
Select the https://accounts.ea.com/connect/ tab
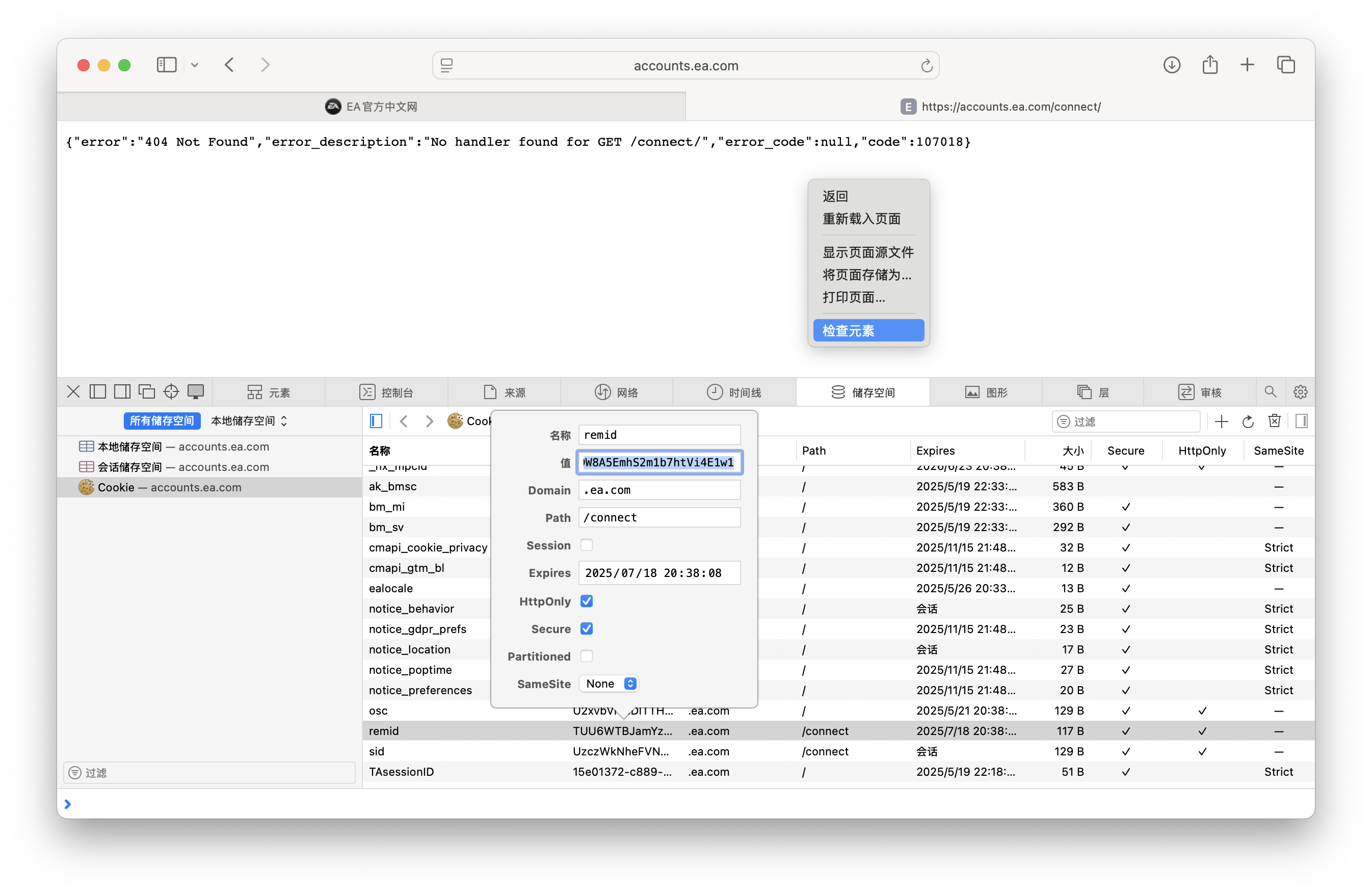click(1000, 107)
